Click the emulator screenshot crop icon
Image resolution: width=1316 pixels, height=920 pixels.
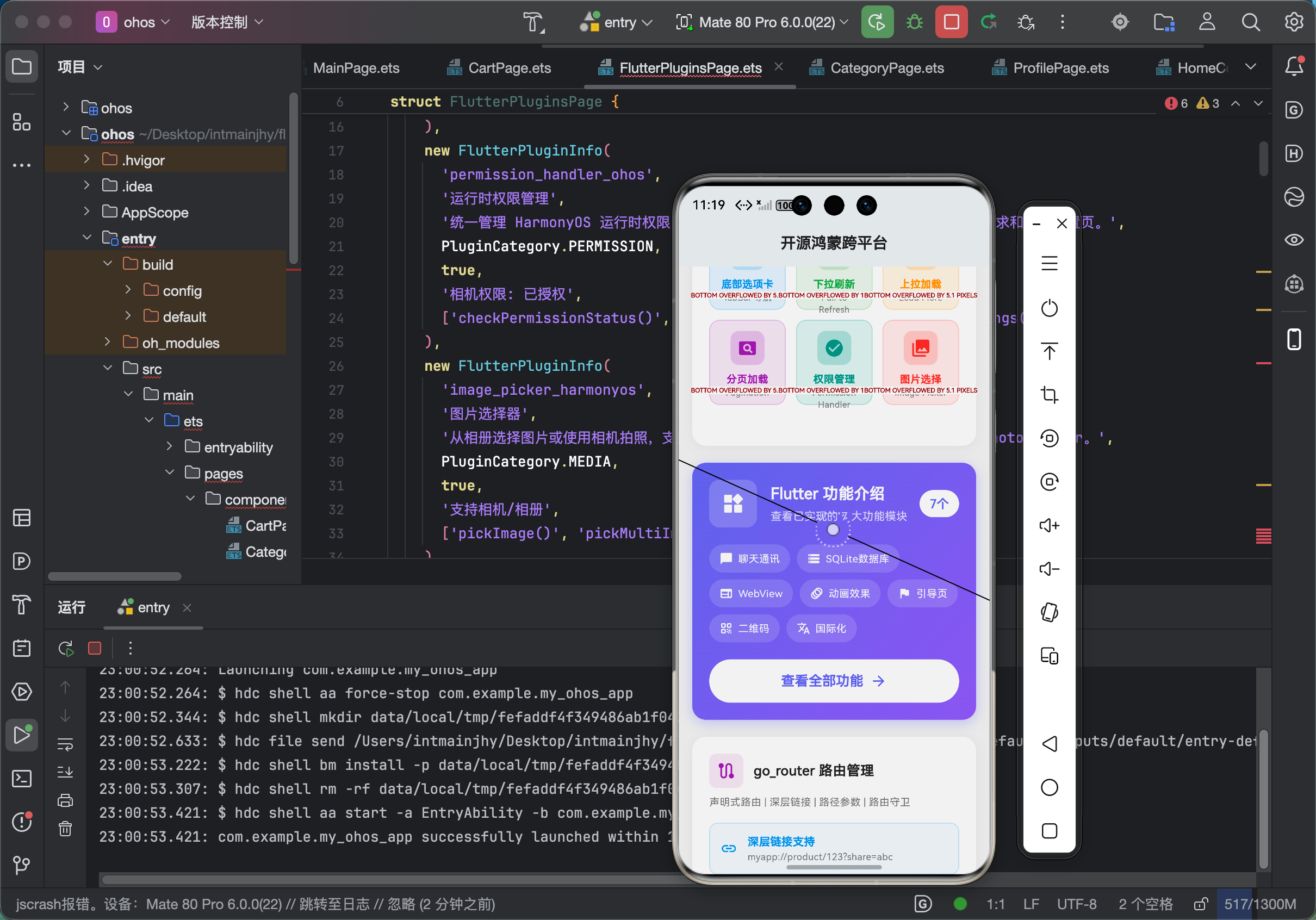(x=1049, y=394)
